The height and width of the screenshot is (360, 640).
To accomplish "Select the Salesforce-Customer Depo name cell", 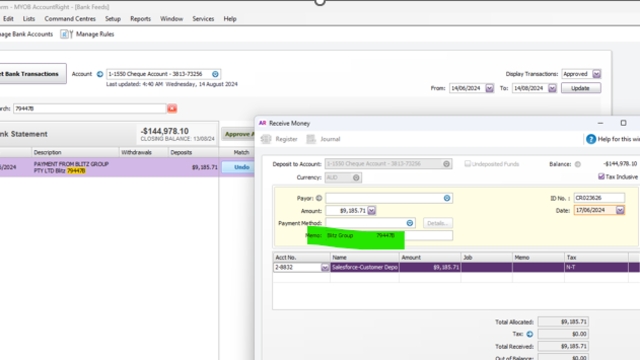I will click(364, 267).
